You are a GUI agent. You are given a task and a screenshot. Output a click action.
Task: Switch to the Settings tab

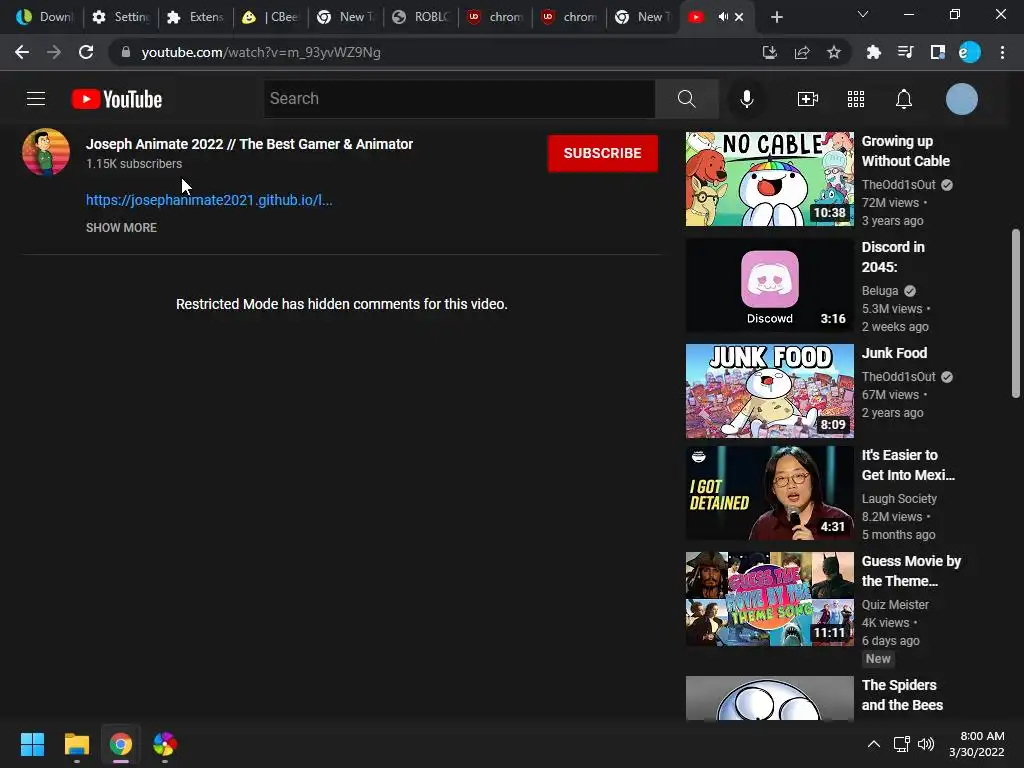tap(121, 17)
